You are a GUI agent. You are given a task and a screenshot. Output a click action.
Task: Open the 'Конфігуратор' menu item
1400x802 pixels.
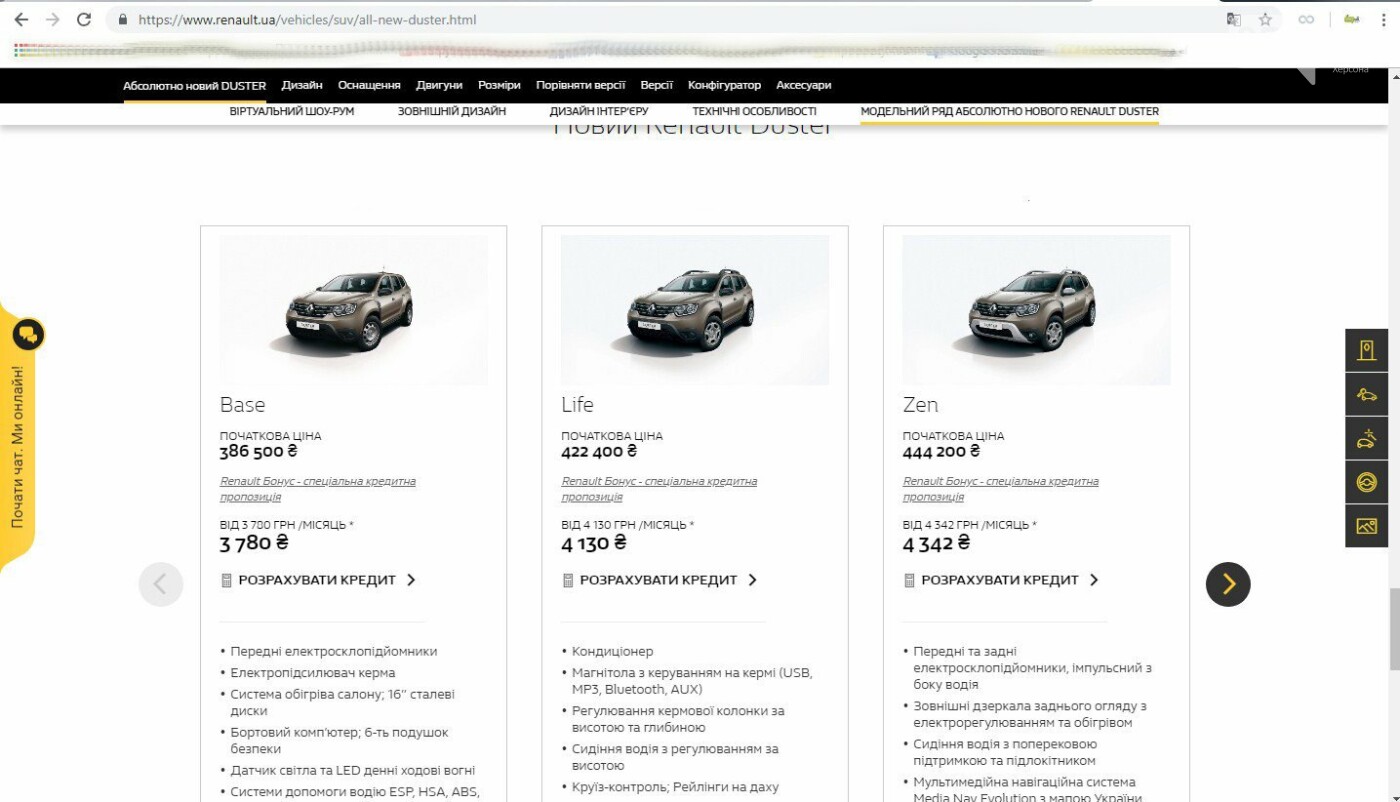point(724,86)
